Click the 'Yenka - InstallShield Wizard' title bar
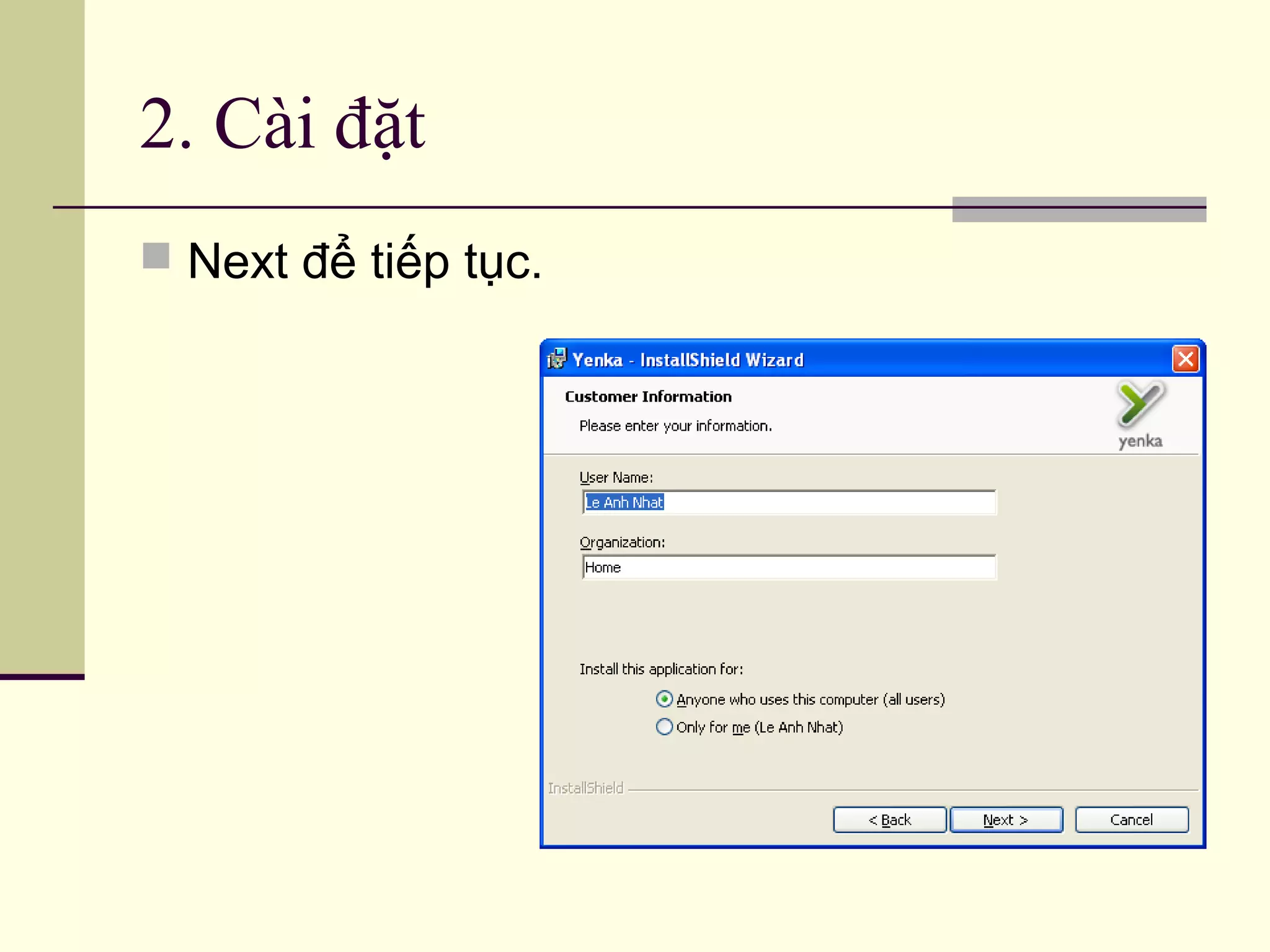 tap(872, 359)
